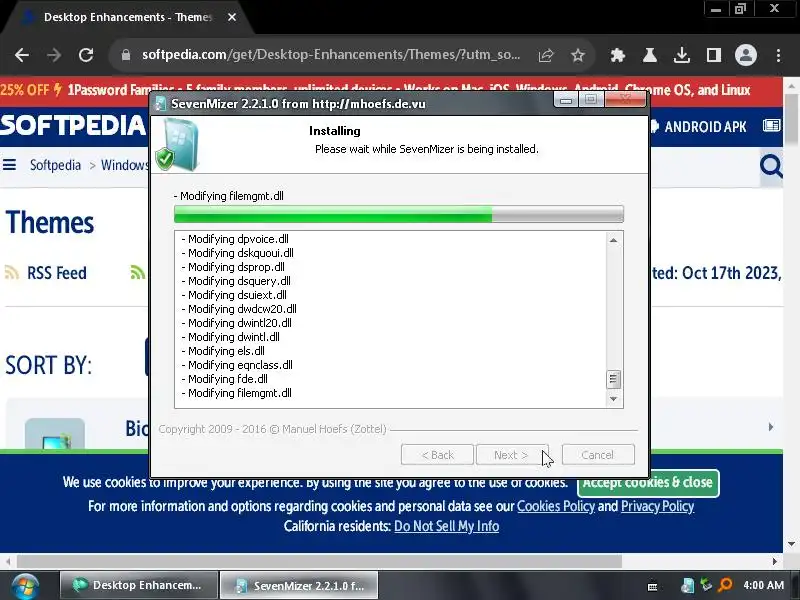Click log list scroll up arrow
The height and width of the screenshot is (600, 800).
pos(614,240)
